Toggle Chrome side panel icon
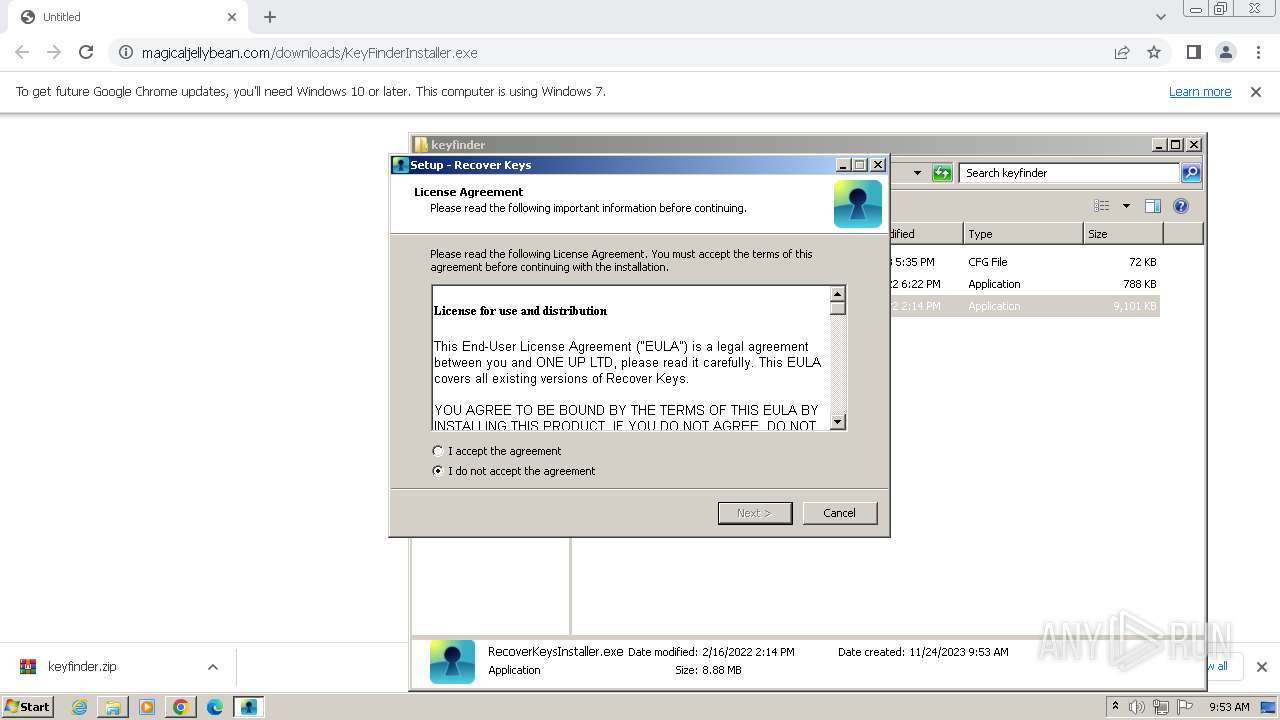The height and width of the screenshot is (720, 1280). tap(1193, 52)
